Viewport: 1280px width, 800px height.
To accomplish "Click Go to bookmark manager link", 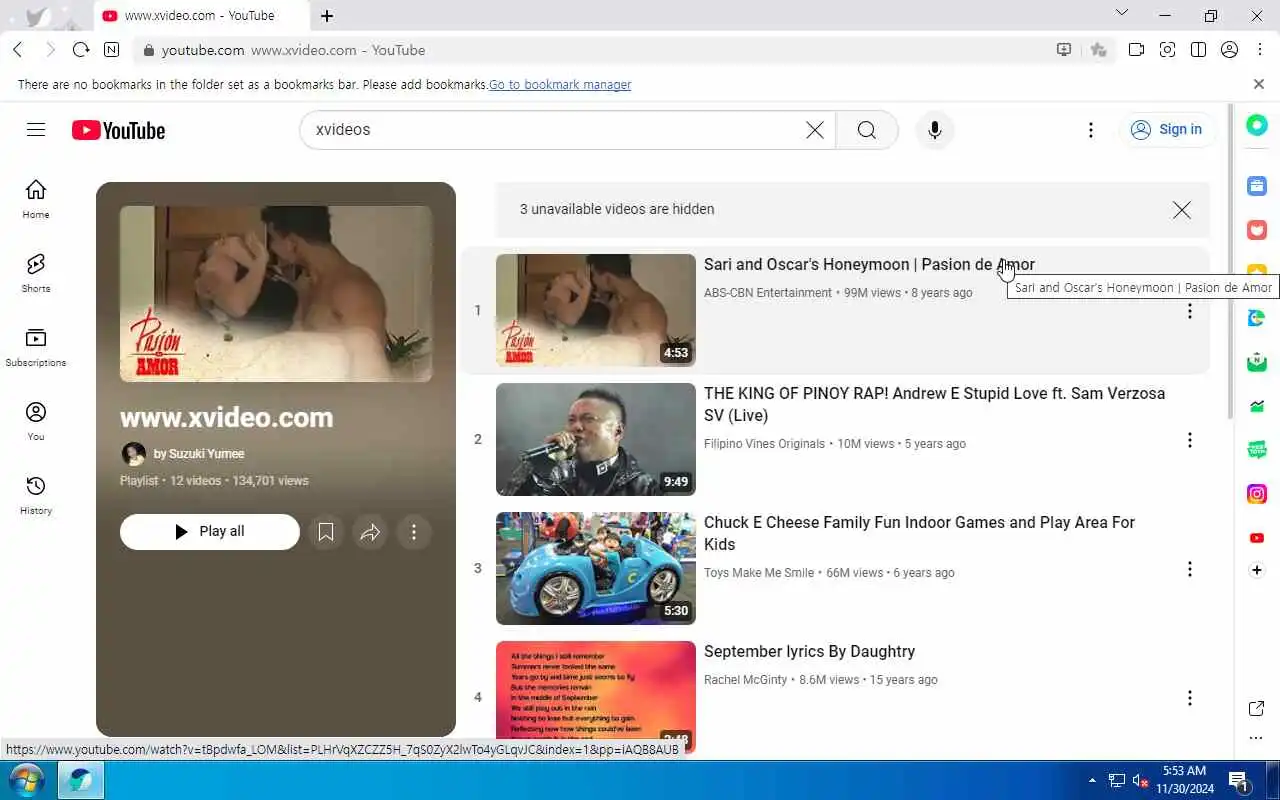I will click(560, 85).
